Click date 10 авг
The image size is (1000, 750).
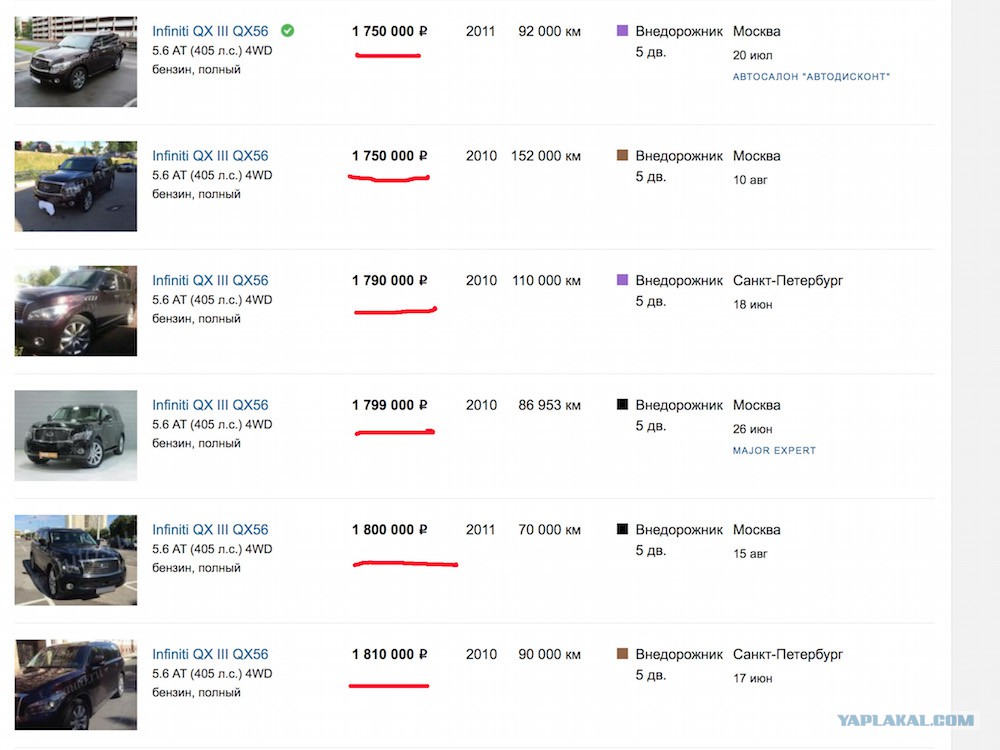[x=750, y=180]
